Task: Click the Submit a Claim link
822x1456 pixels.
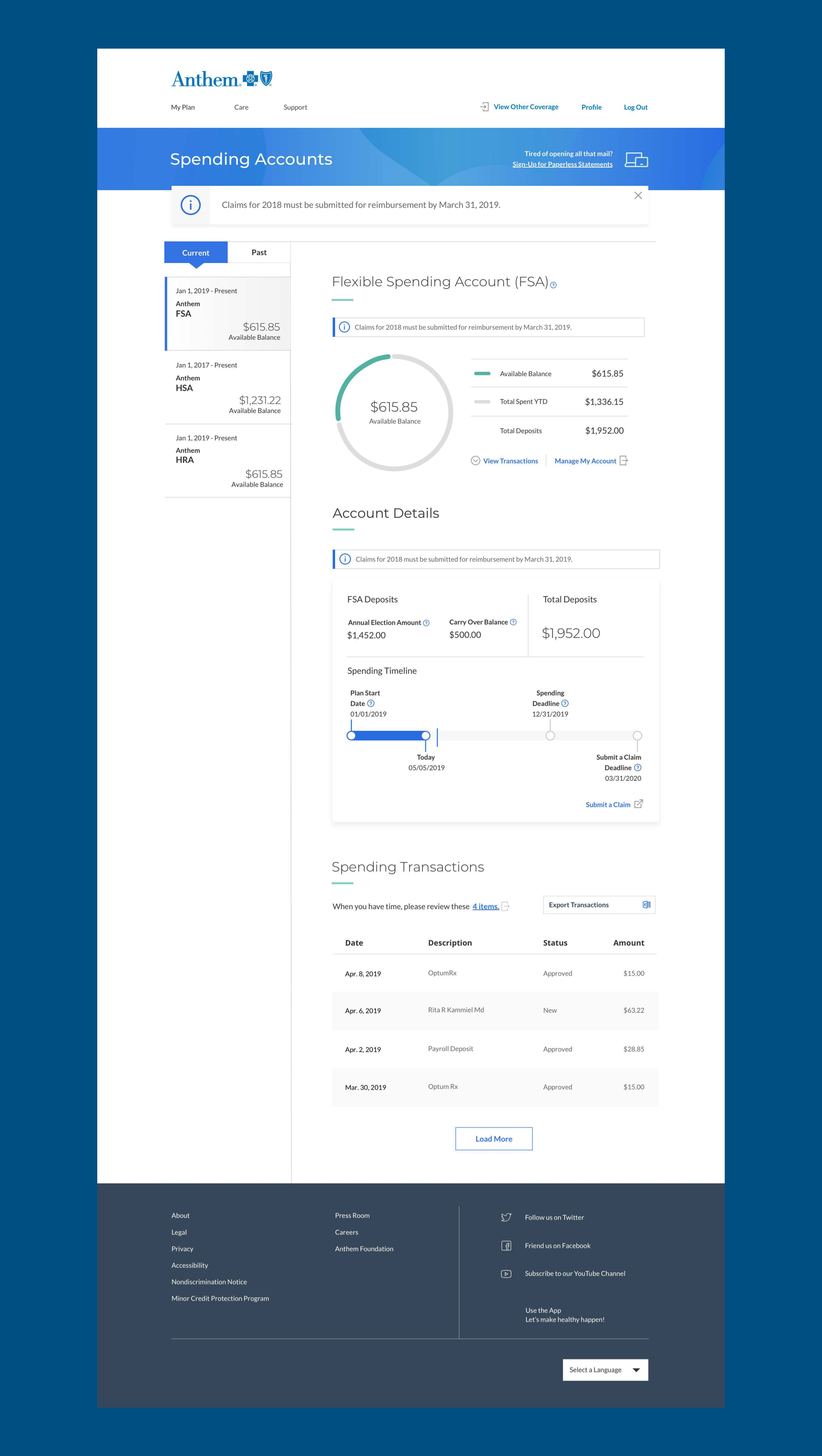Action: pyautogui.click(x=608, y=805)
